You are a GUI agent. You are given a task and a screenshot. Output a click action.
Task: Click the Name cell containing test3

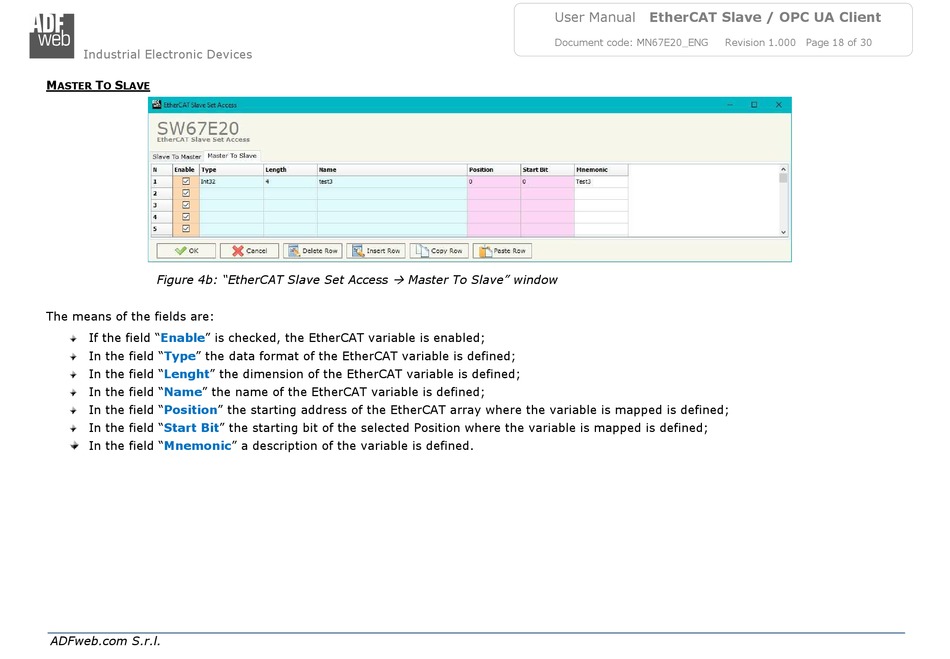pyautogui.click(x=391, y=182)
